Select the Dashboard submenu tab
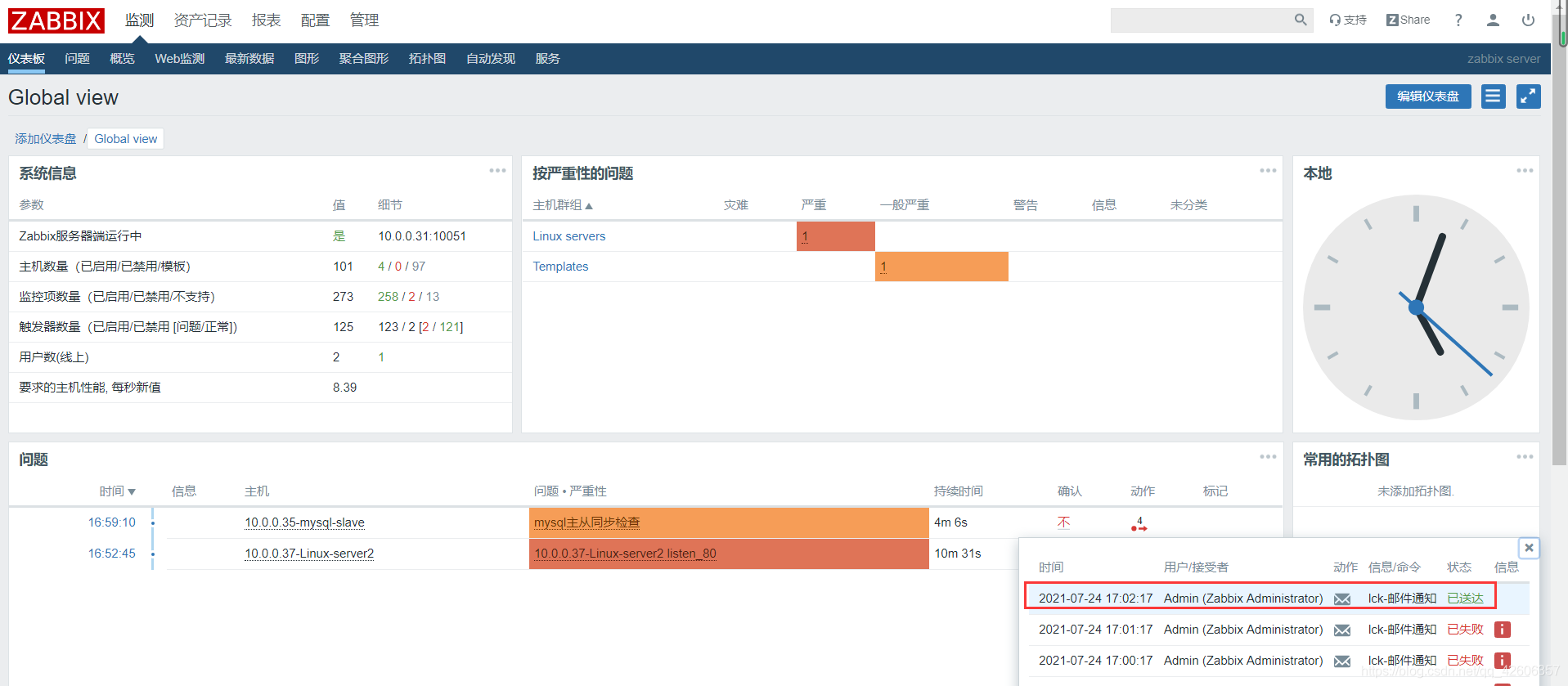Viewport: 1568px width, 686px height. (26, 59)
